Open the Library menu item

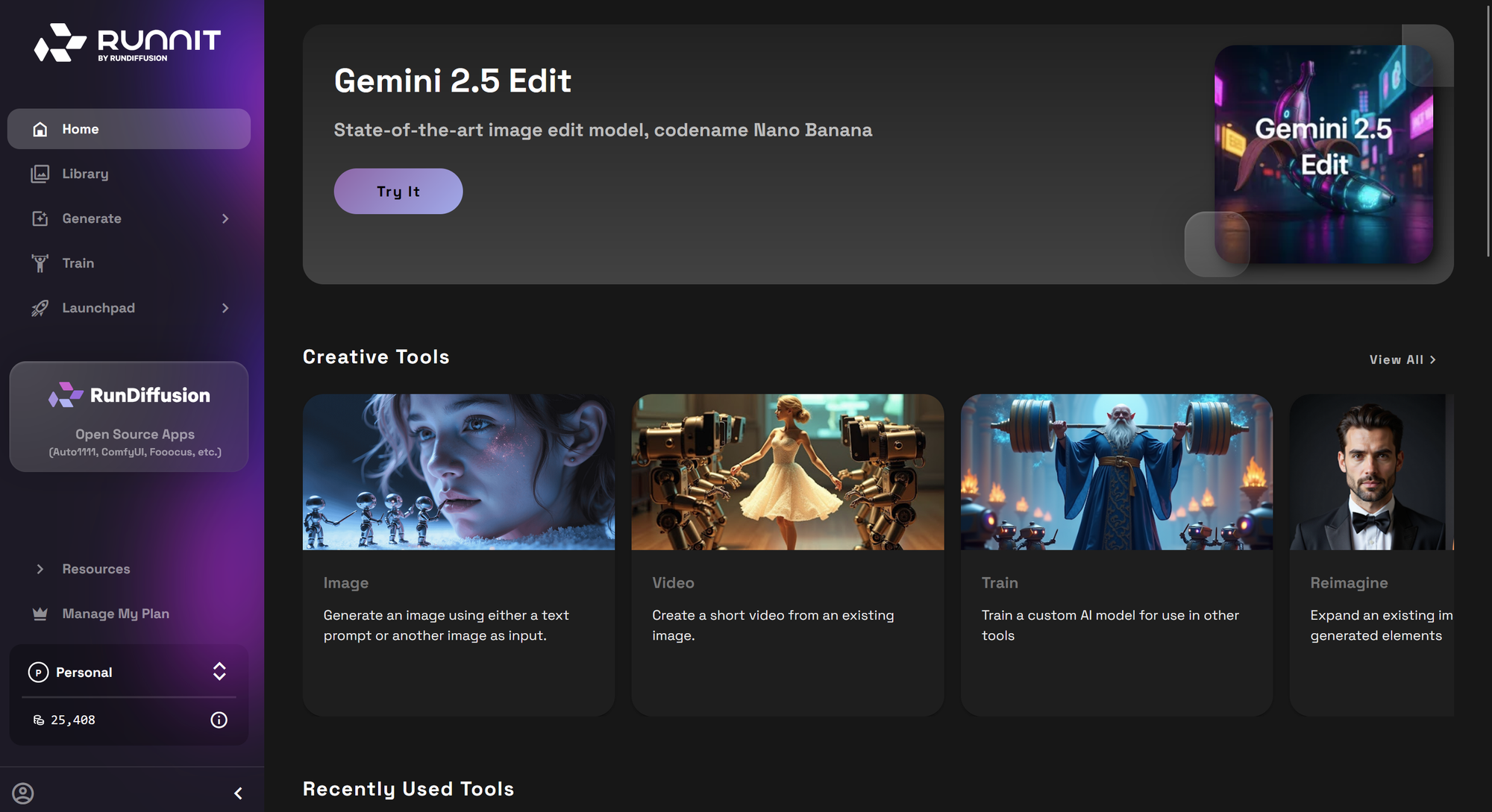click(85, 174)
